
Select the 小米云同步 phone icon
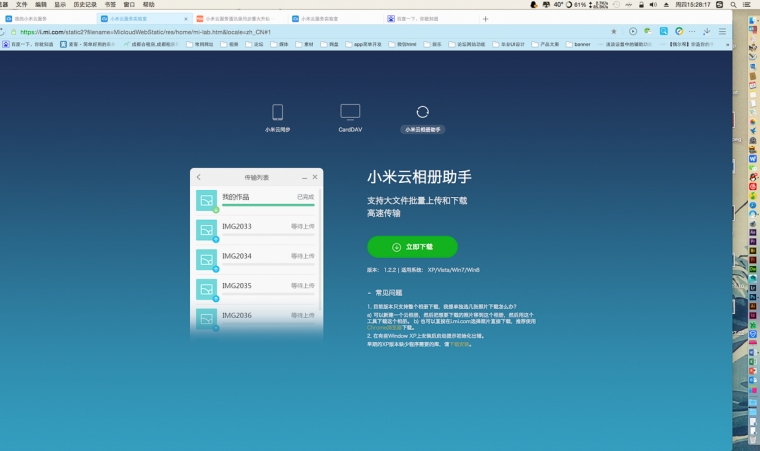point(277,112)
